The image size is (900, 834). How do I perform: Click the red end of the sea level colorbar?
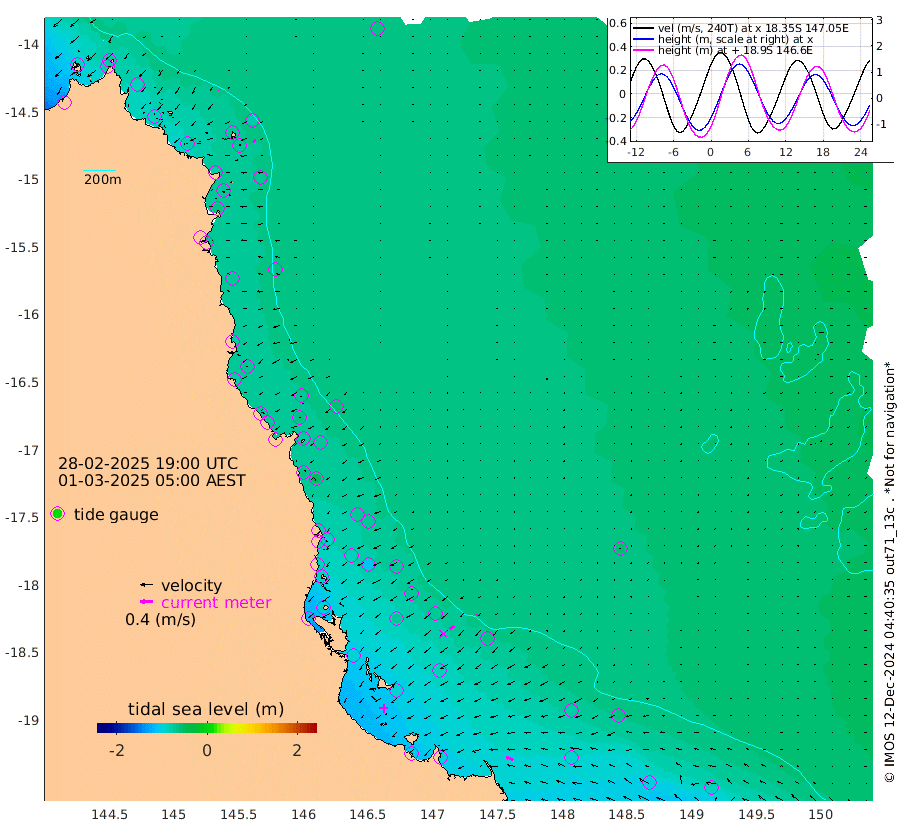(312, 728)
